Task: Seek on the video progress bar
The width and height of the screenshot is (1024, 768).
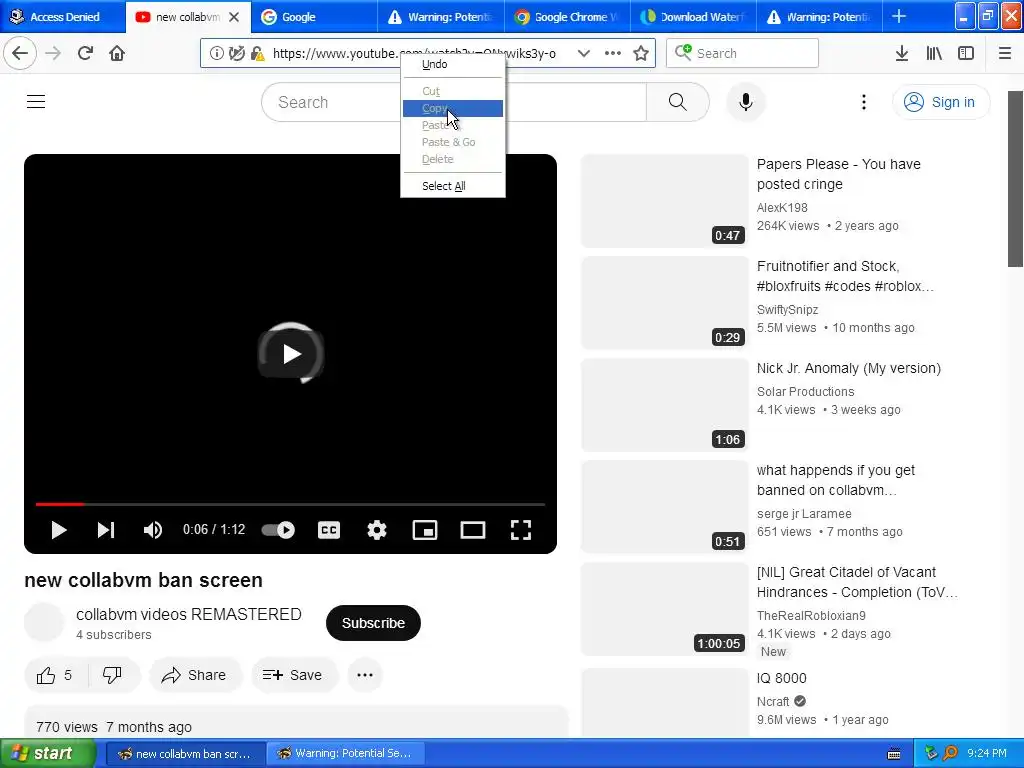Action: click(x=290, y=504)
